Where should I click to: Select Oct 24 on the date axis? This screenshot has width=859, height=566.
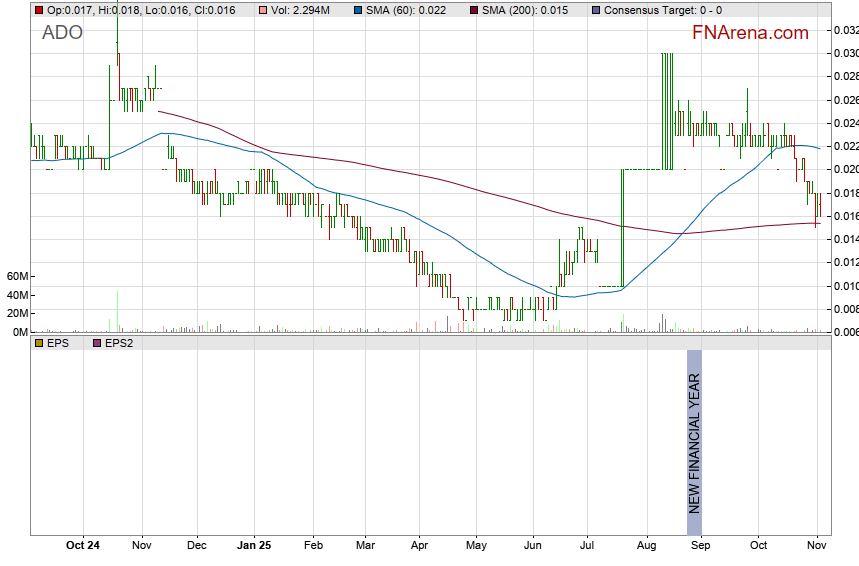(83, 546)
